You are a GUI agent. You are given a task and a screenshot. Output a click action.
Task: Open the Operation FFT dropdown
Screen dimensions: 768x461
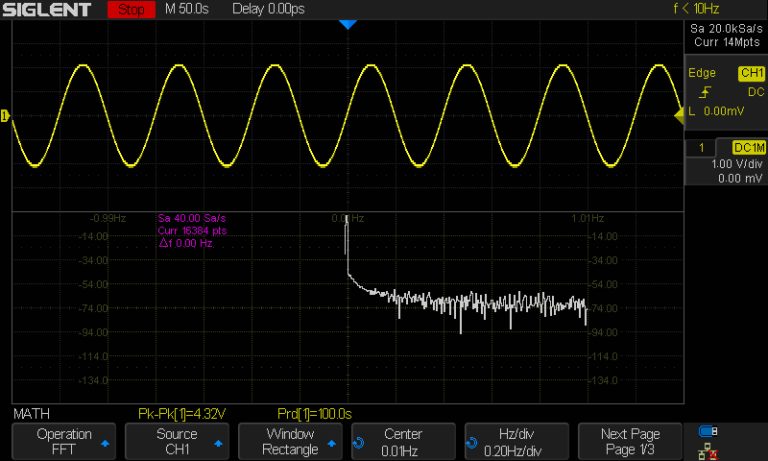pos(64,441)
